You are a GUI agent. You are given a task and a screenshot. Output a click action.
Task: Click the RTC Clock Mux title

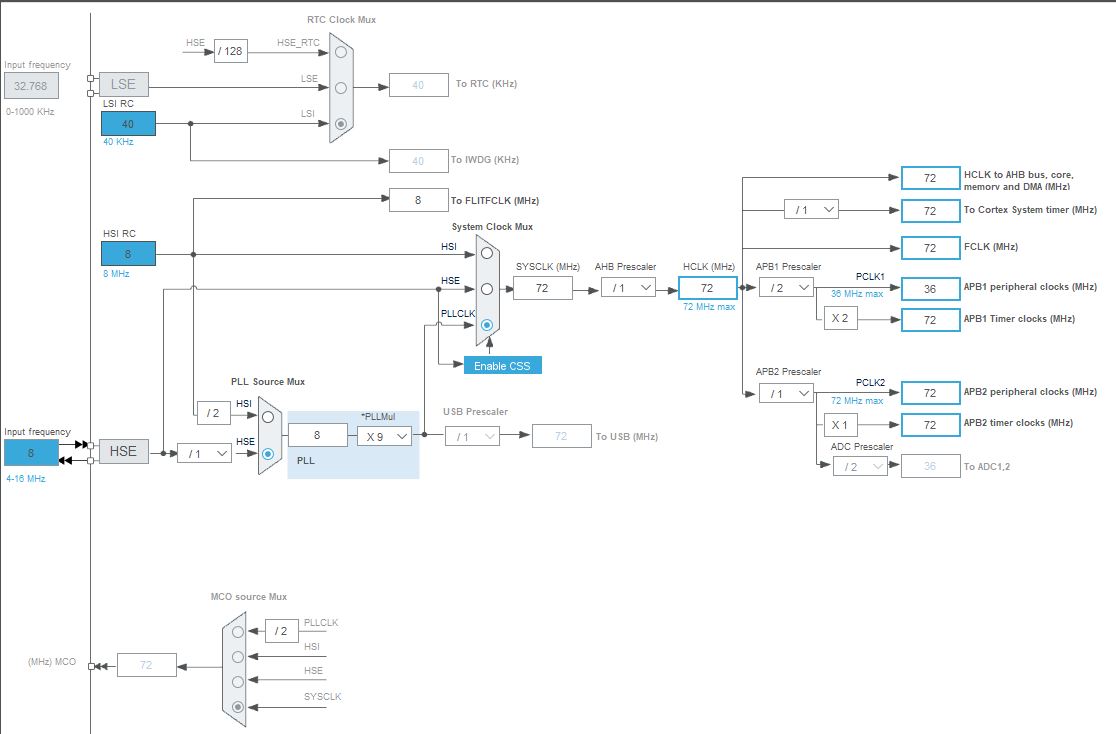(x=342, y=20)
